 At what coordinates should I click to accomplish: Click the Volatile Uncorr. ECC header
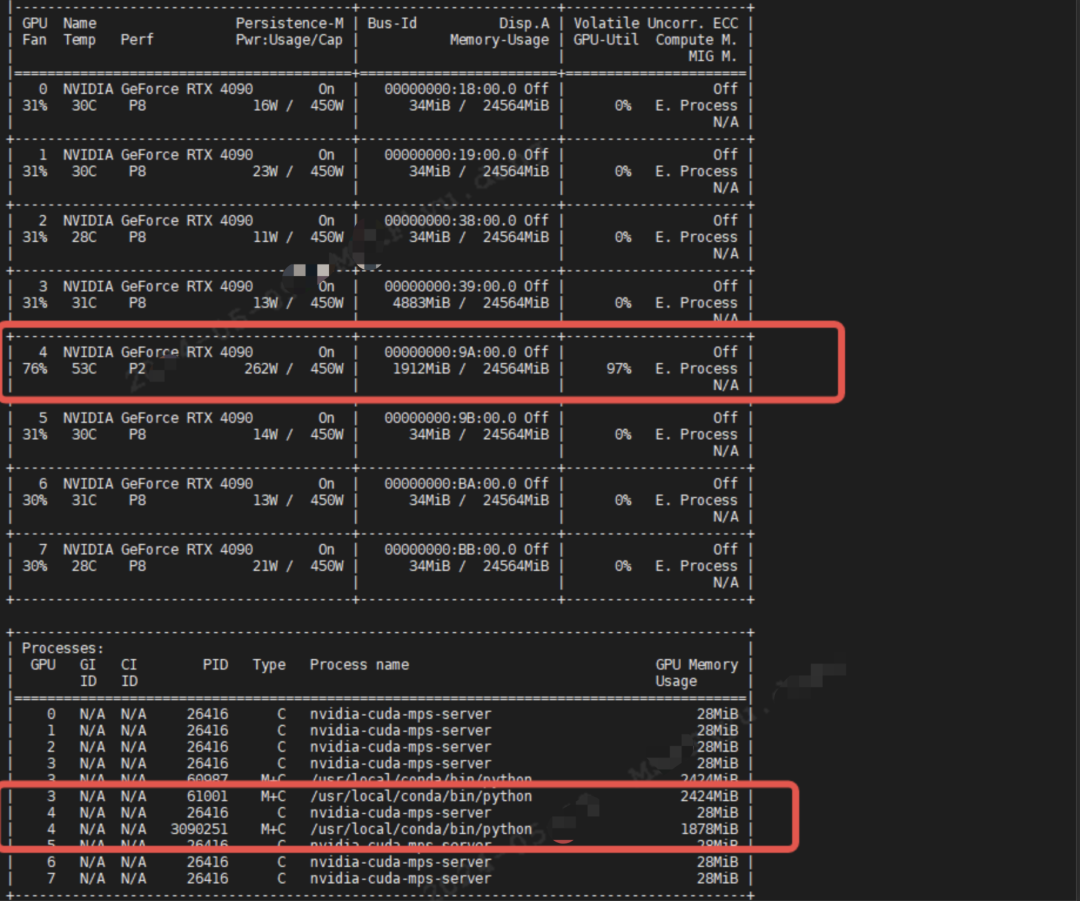tap(655, 23)
